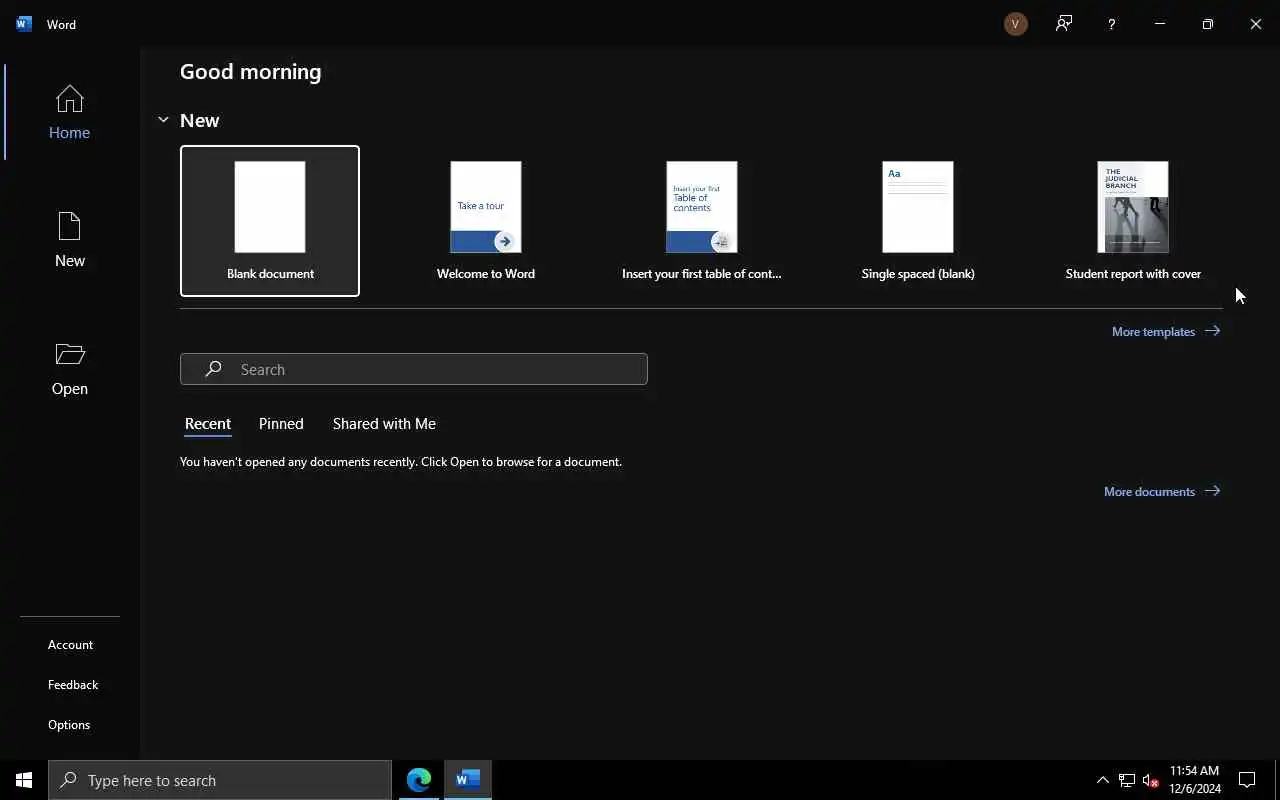Open the Welcome to Word template
Screen dimensions: 1280x800
click(486, 221)
